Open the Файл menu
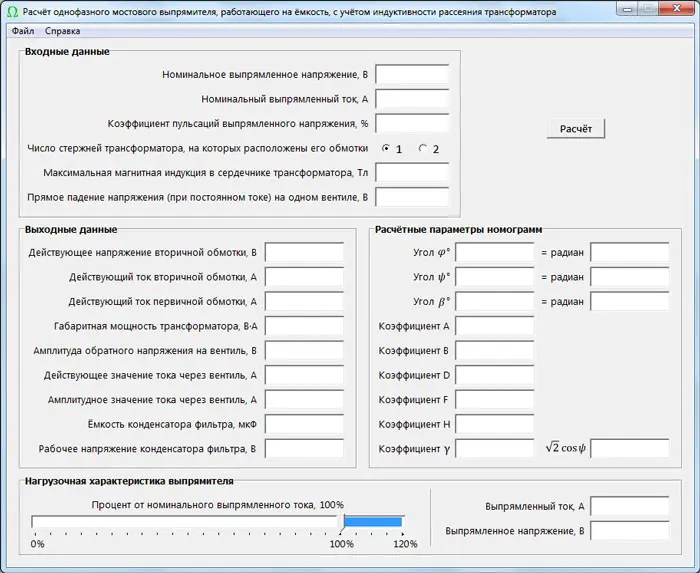Image resolution: width=700 pixels, height=573 pixels. (22, 31)
